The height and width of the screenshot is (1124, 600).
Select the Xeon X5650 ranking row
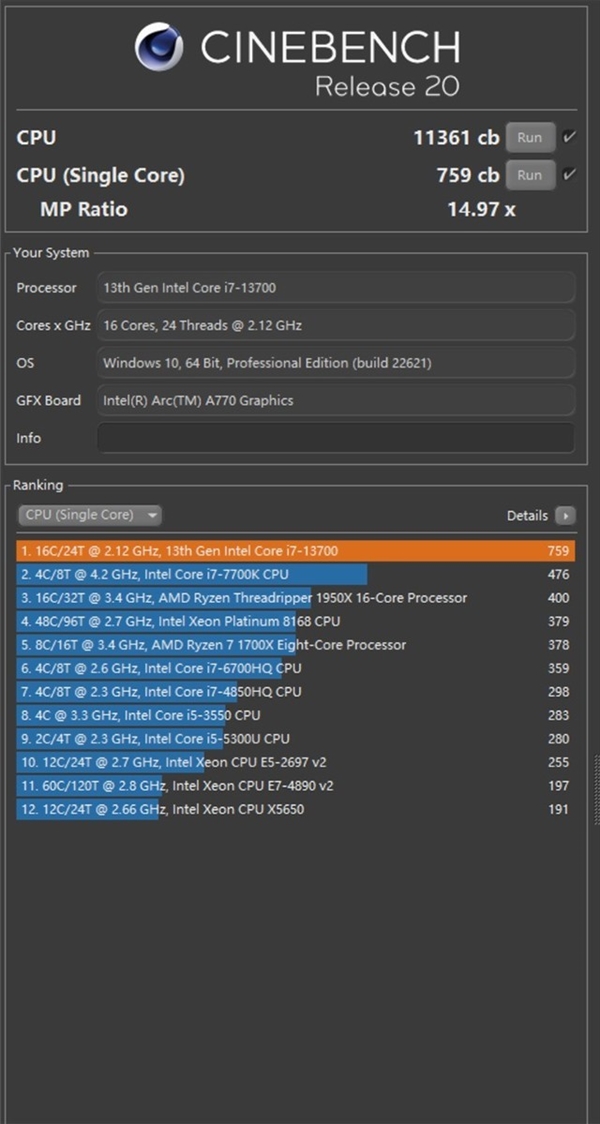pyautogui.click(x=295, y=810)
